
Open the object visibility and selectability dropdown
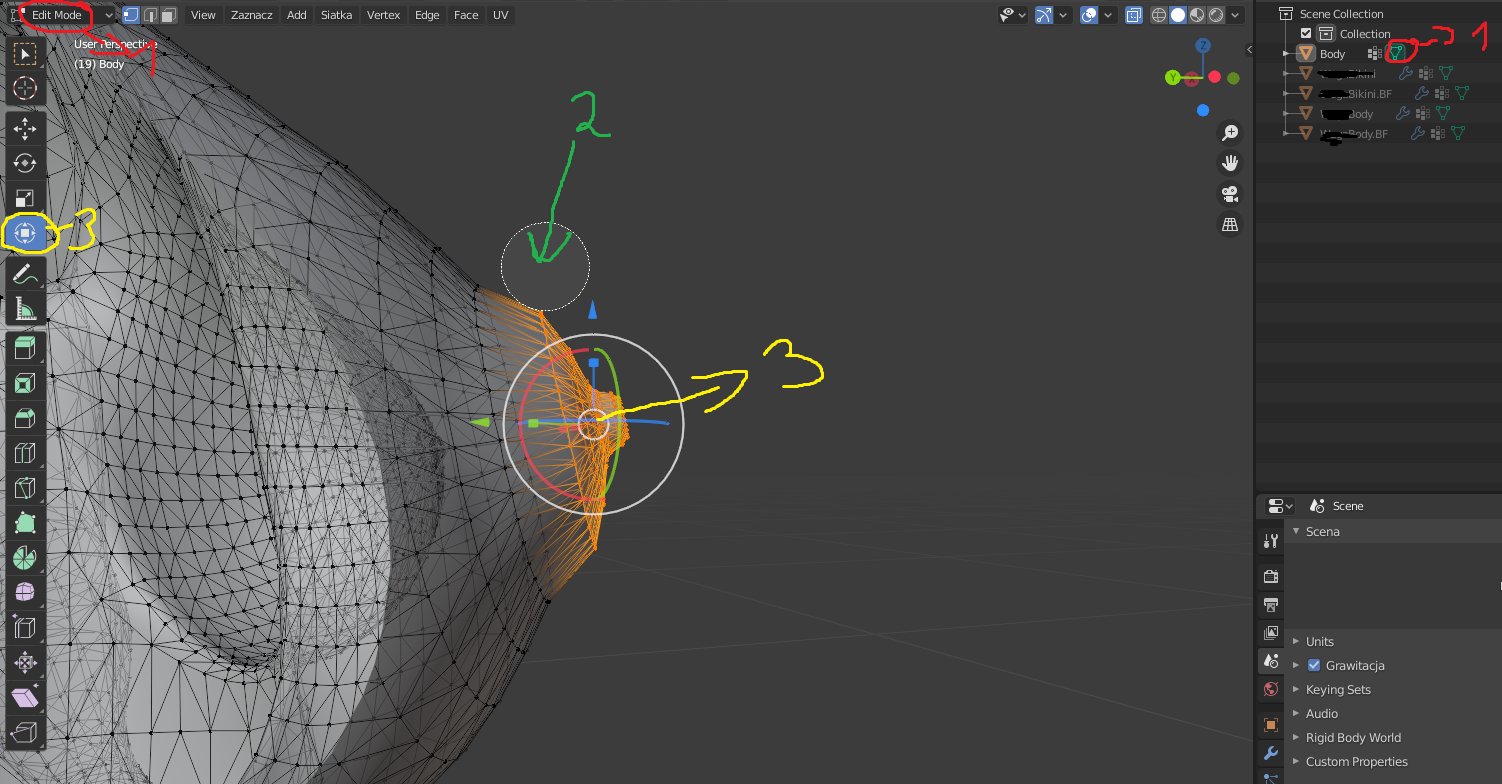pyautogui.click(x=1014, y=15)
